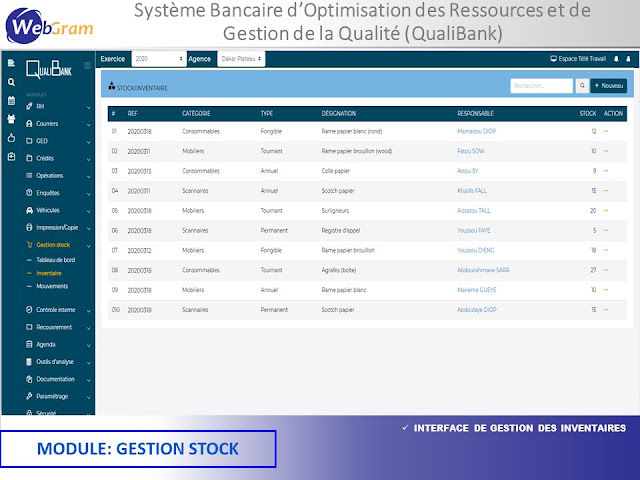640x480 pixels.
Task: Click the WebGram logo in the slide header
Action: coord(49,26)
